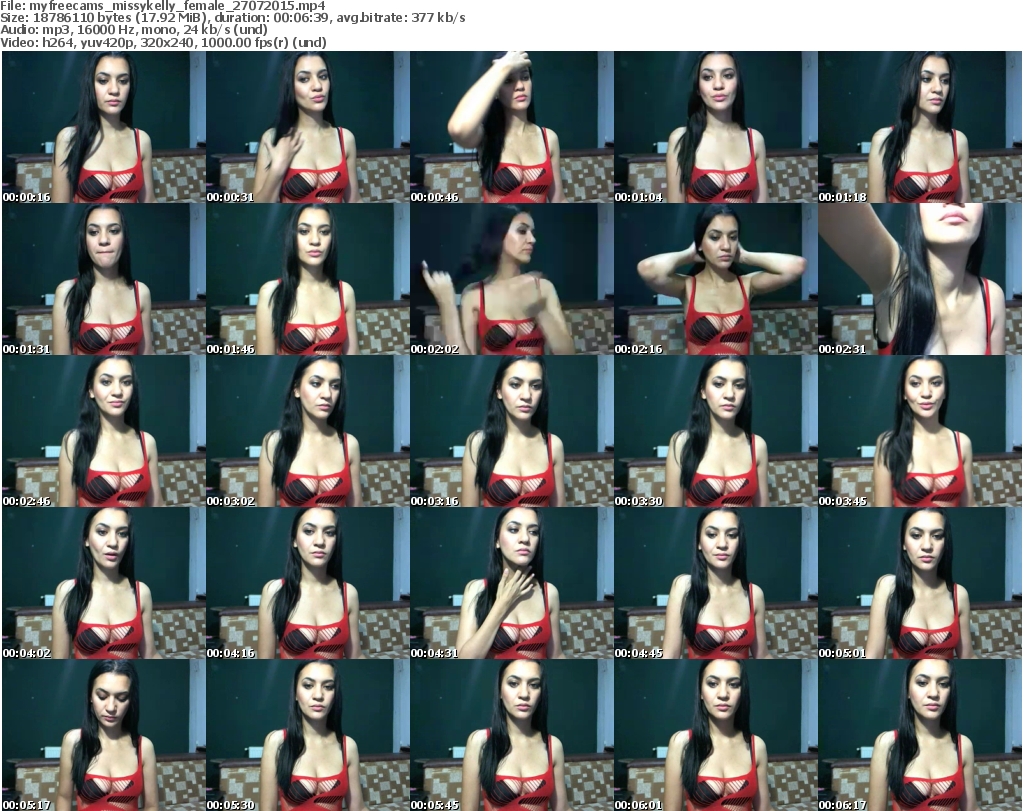1024x811 pixels.
Task: Select the frame at 00:01:18
Action: click(920, 127)
